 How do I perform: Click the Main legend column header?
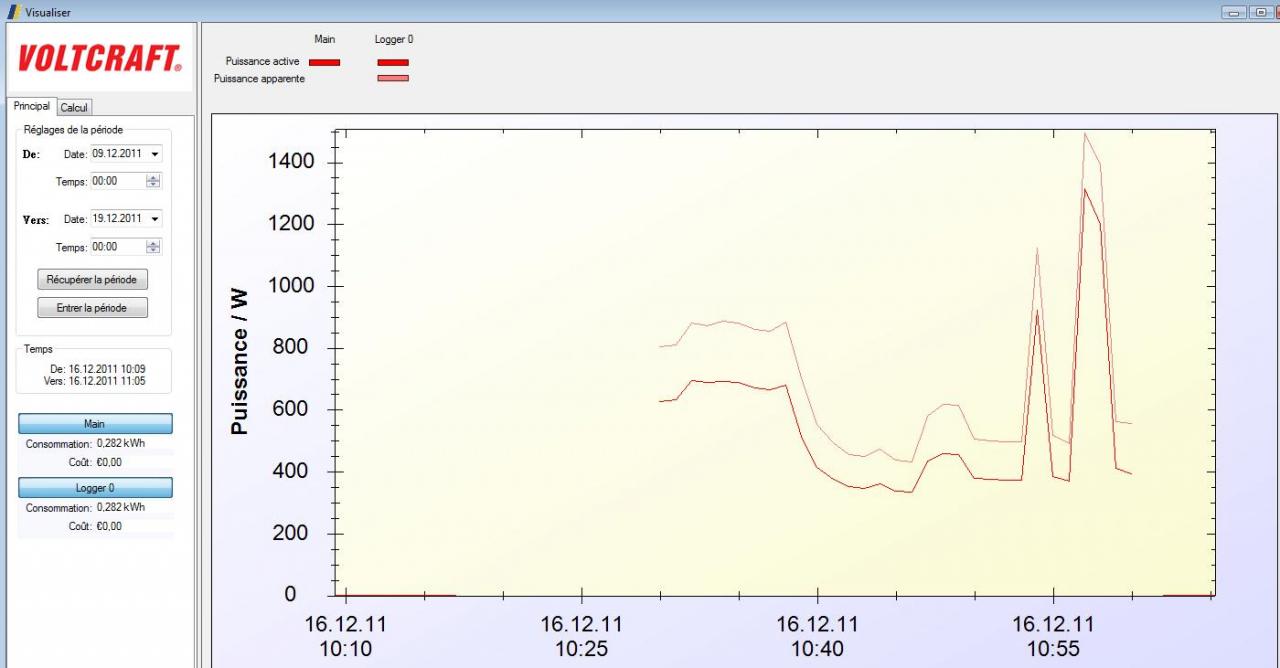[325, 40]
